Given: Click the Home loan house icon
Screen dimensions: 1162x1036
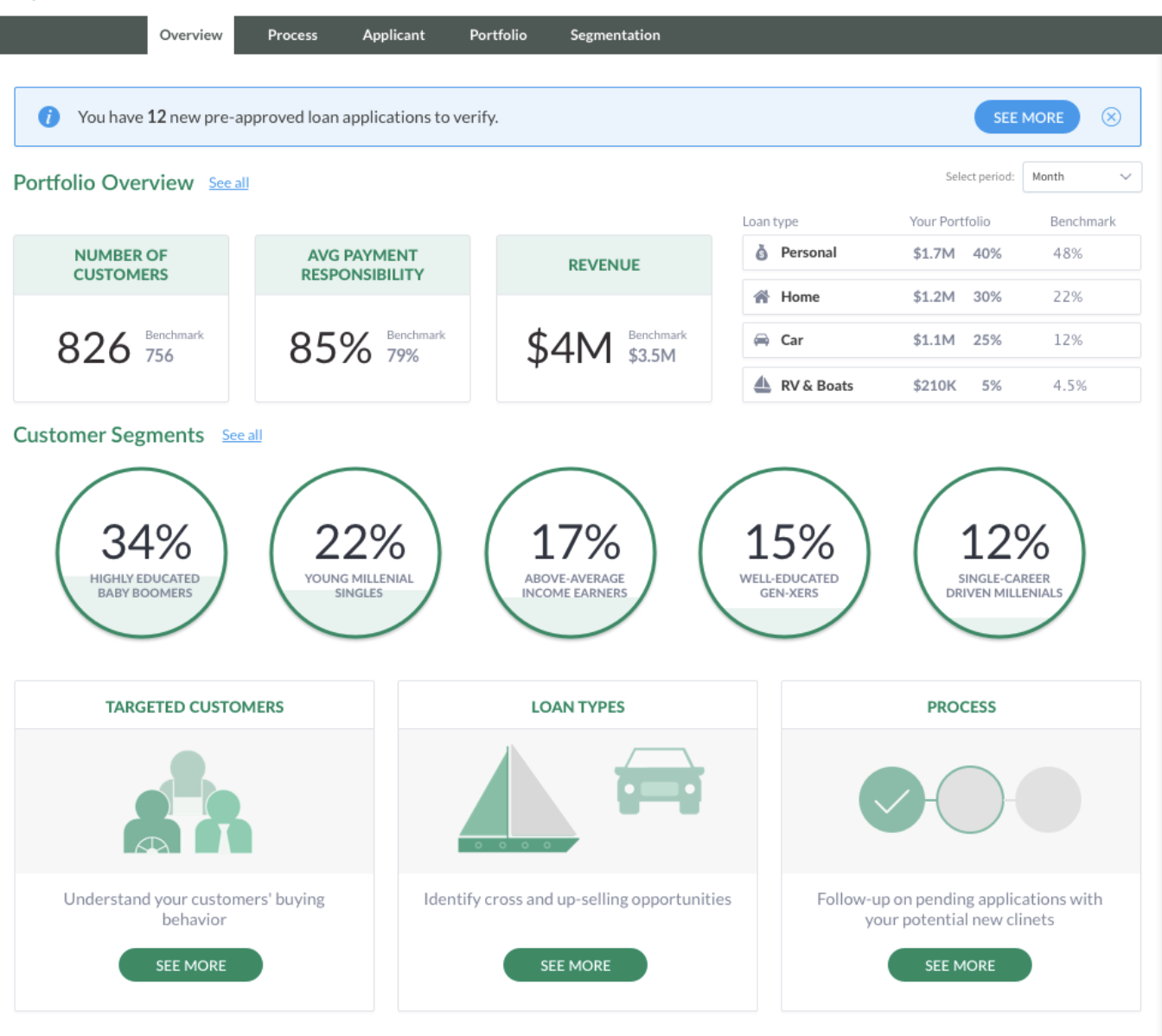Looking at the screenshot, I should [762, 297].
